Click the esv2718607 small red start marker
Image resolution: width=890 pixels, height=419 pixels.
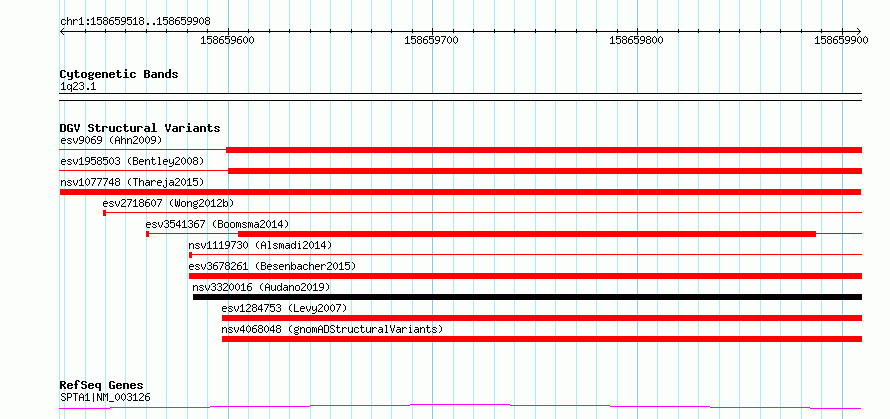[104, 213]
